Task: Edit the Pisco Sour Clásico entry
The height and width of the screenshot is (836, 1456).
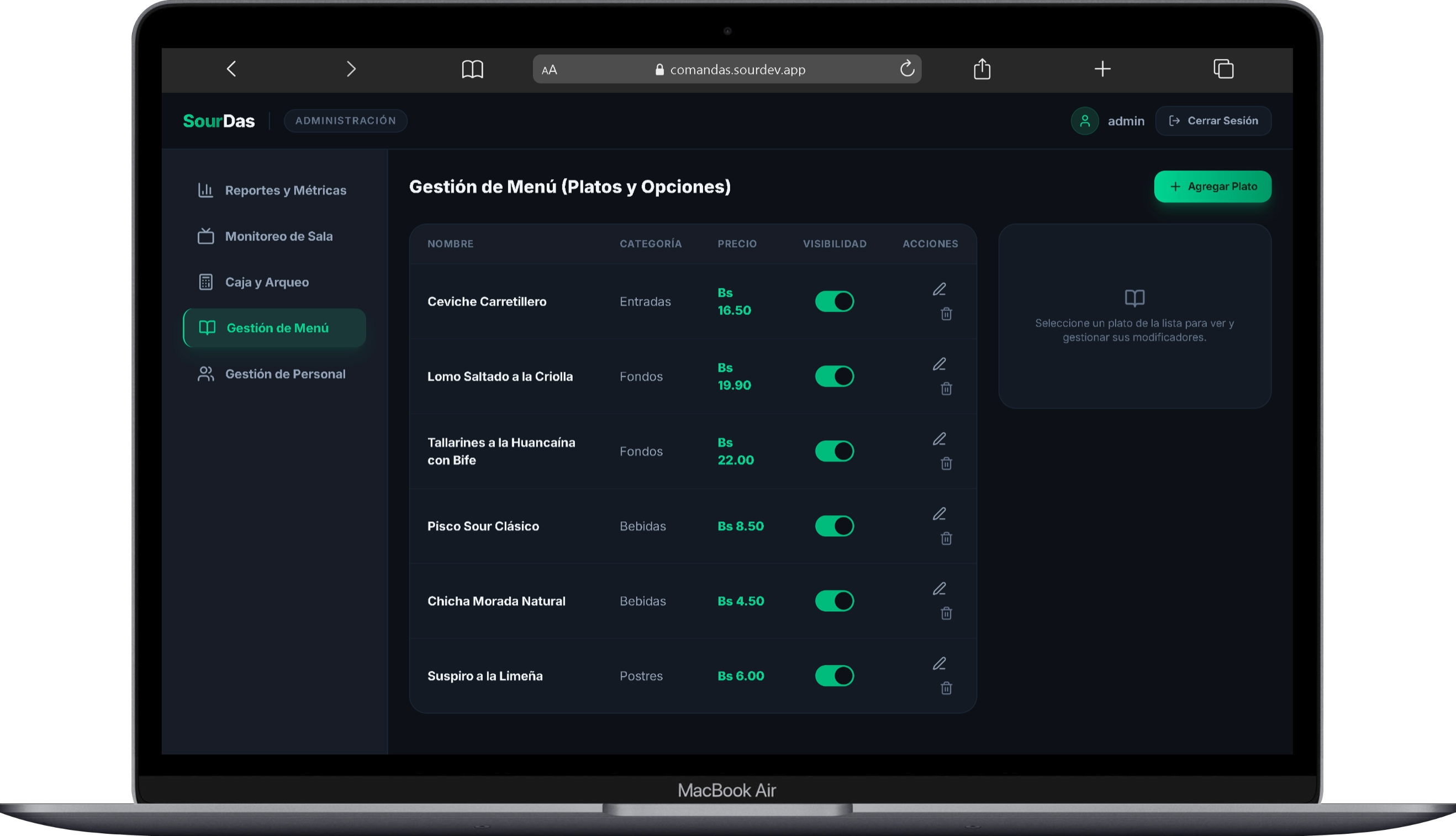Action: [939, 514]
